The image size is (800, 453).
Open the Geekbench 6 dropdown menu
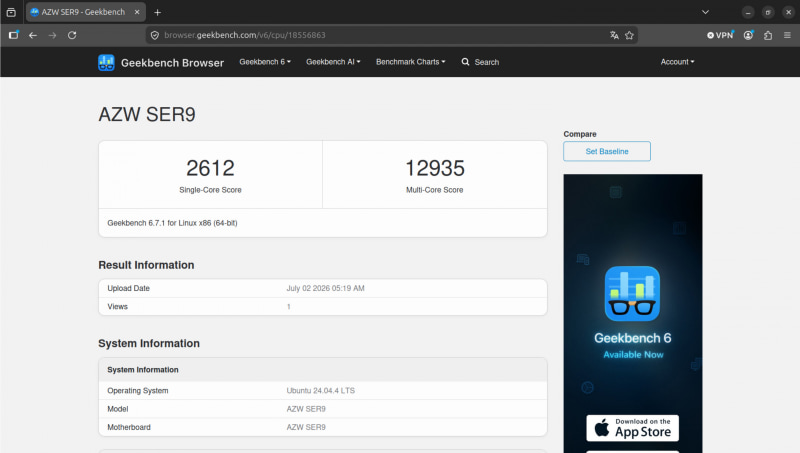point(265,62)
